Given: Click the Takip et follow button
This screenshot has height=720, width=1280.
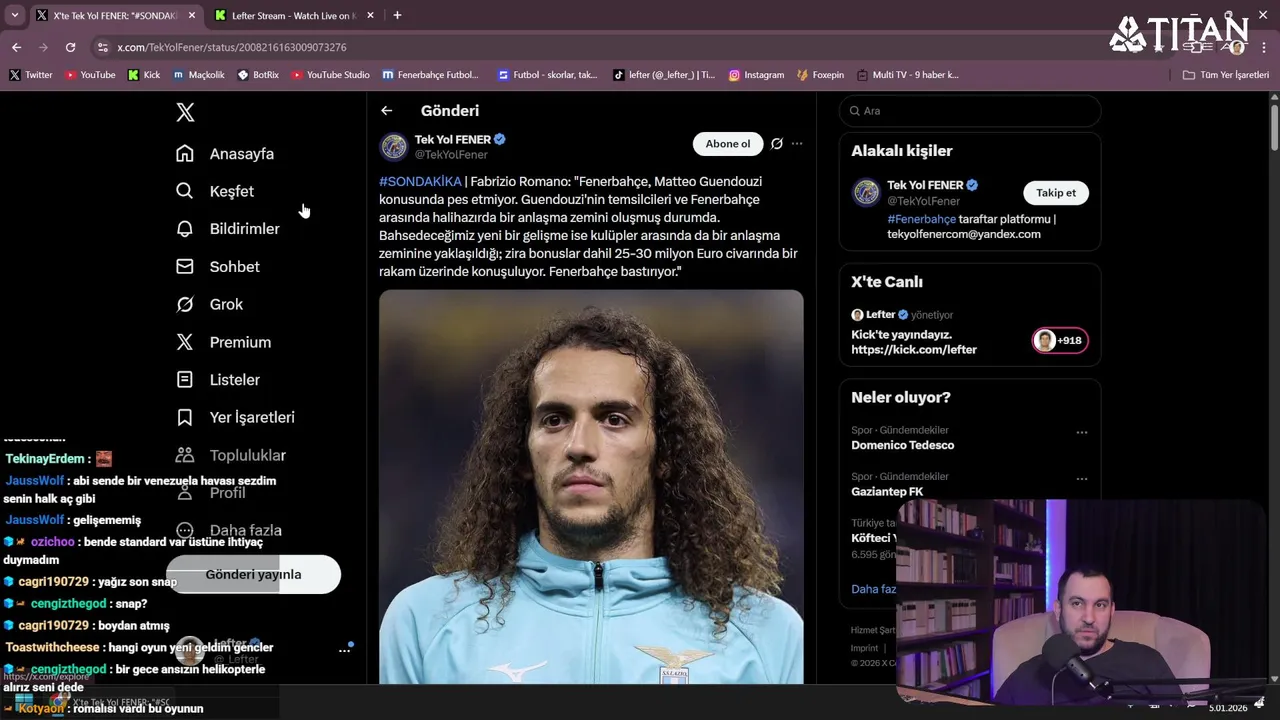Looking at the screenshot, I should coord(1056,193).
